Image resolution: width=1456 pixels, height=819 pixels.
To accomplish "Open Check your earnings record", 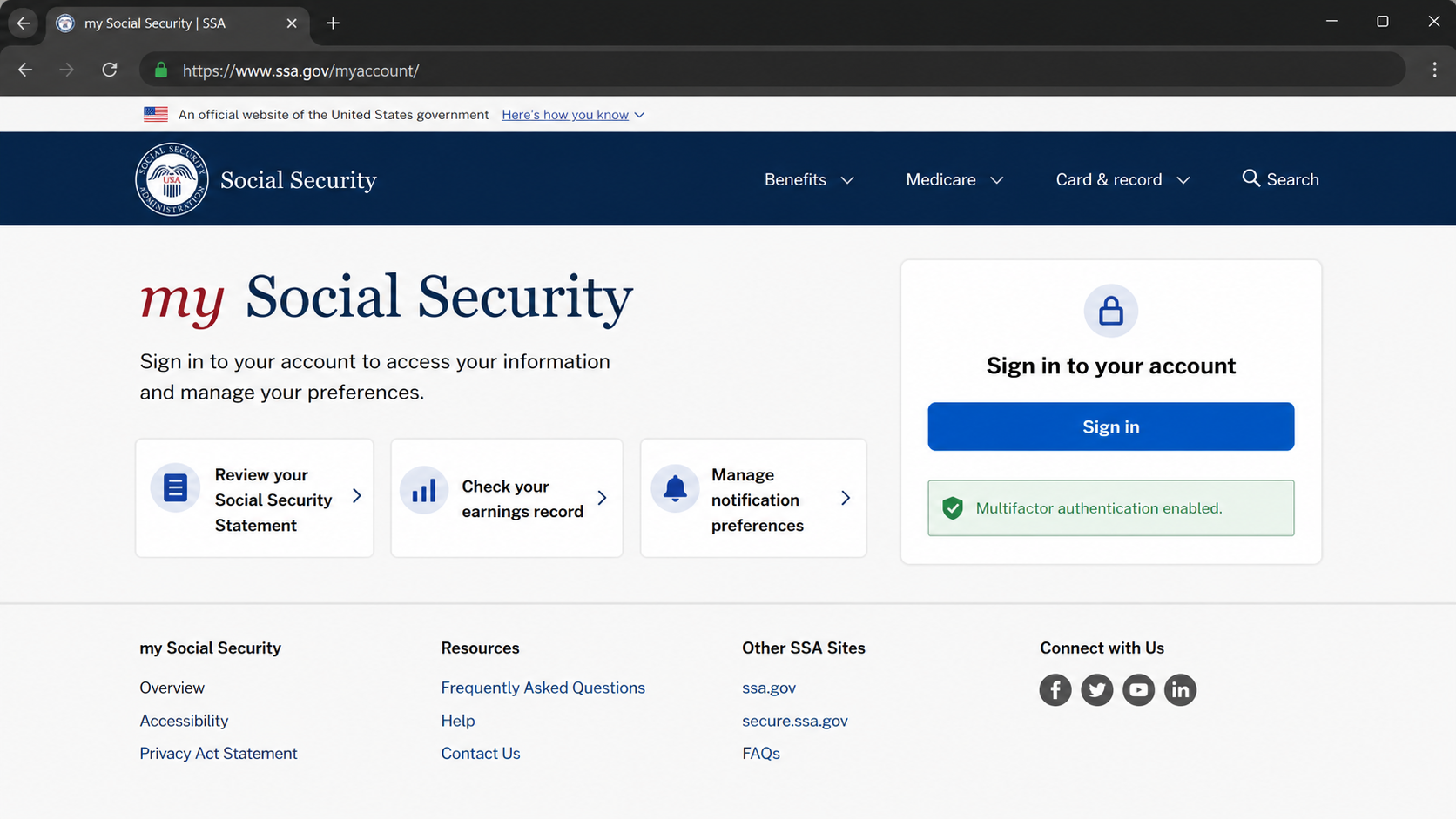I will (507, 498).
